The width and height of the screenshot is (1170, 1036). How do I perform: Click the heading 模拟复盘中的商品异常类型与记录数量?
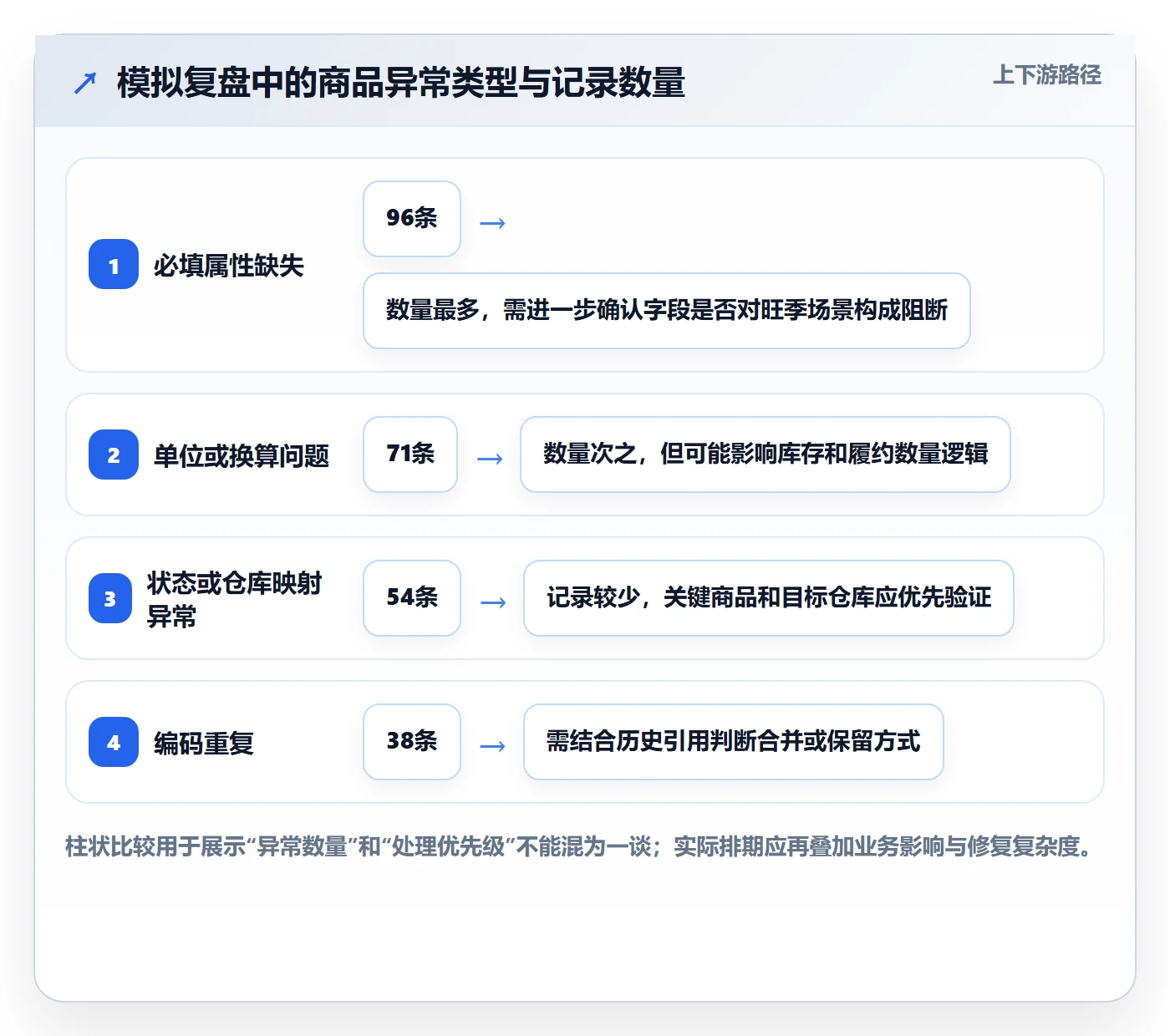pyautogui.click(x=401, y=83)
